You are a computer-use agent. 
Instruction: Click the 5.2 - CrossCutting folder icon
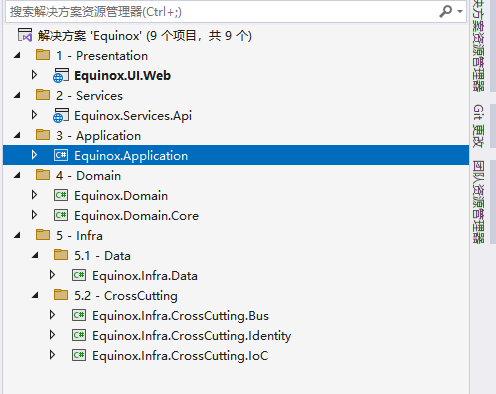(61, 295)
